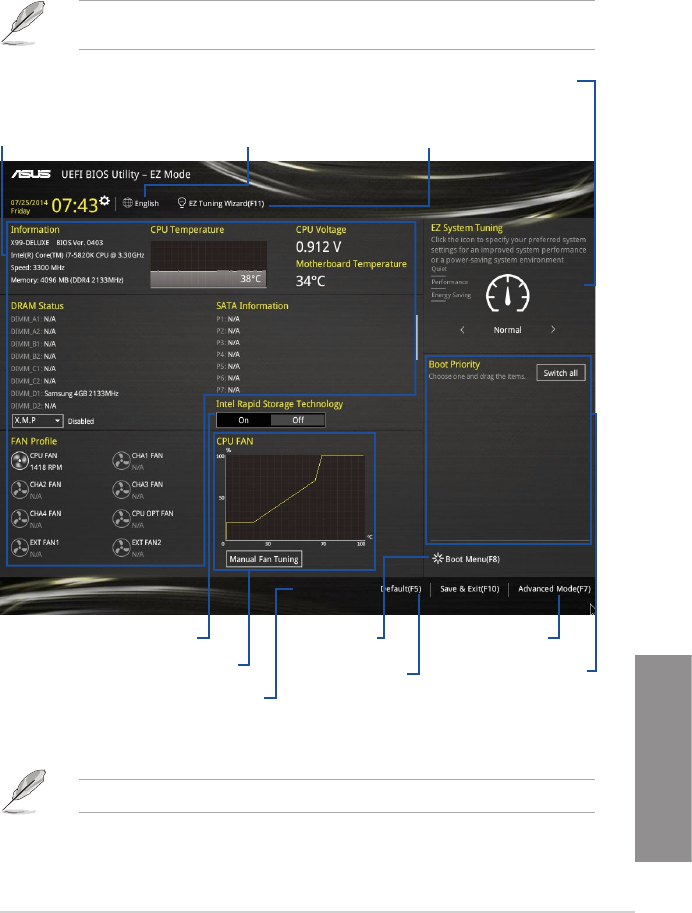
Task: Switch tuning mode with right arrow
Action: coord(553,330)
